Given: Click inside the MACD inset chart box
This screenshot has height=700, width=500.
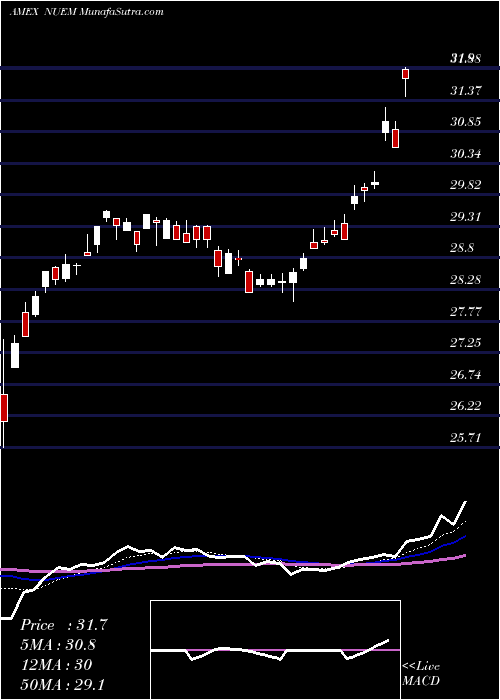Looking at the screenshot, I should coord(275,650).
